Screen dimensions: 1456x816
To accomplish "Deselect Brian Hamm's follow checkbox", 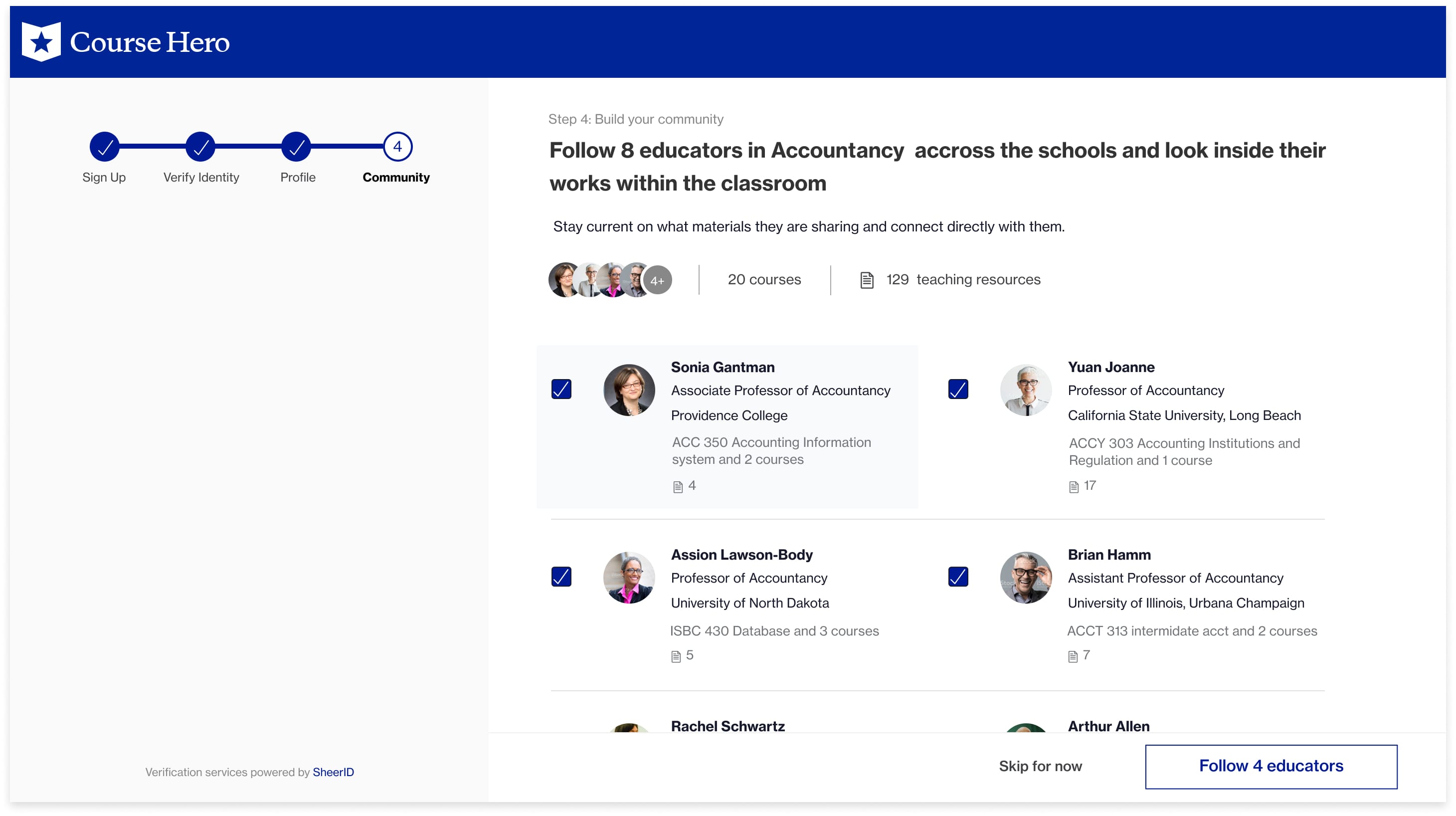I will point(957,577).
